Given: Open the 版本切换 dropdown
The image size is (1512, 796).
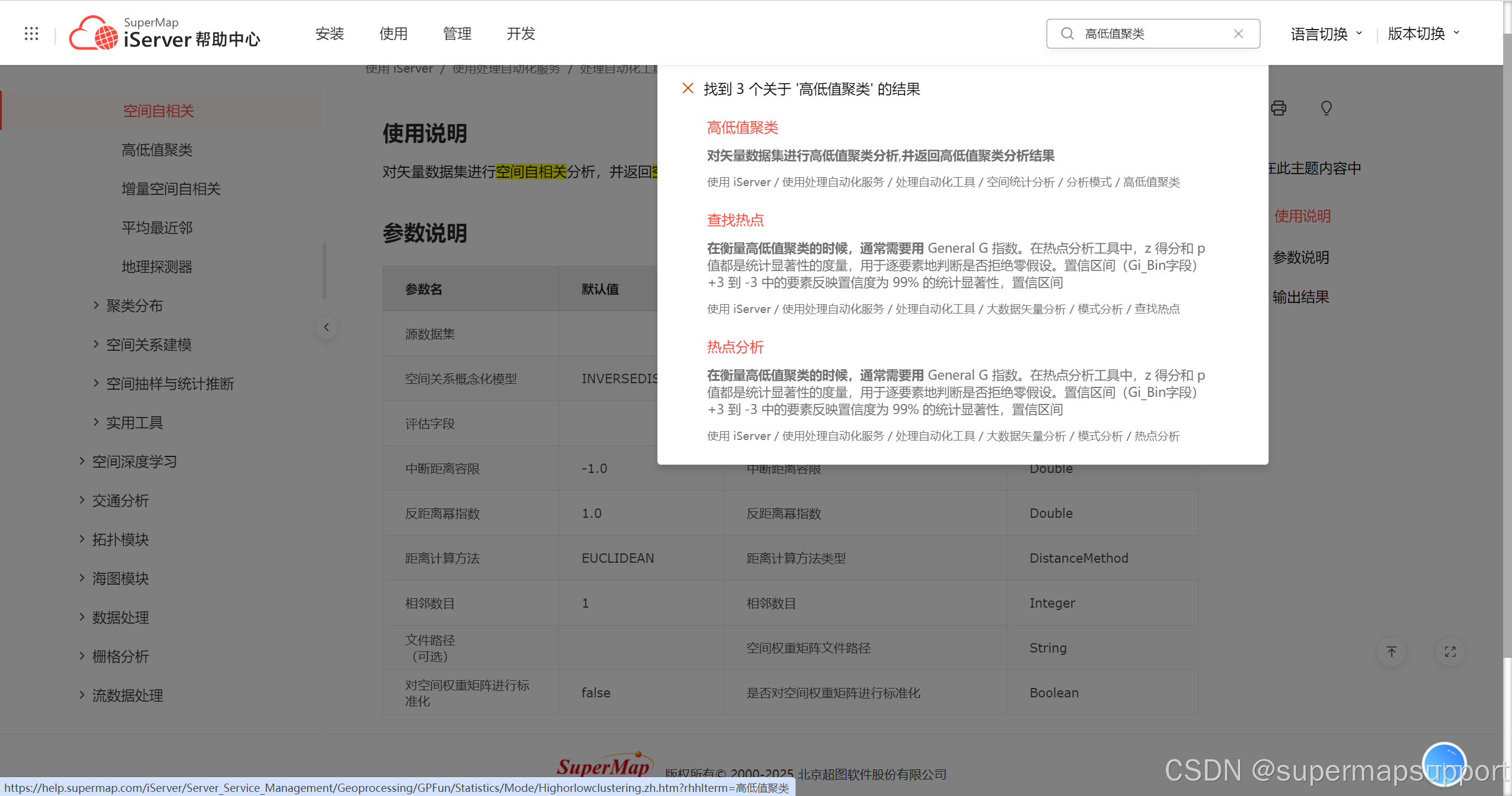Looking at the screenshot, I should pos(1423,34).
